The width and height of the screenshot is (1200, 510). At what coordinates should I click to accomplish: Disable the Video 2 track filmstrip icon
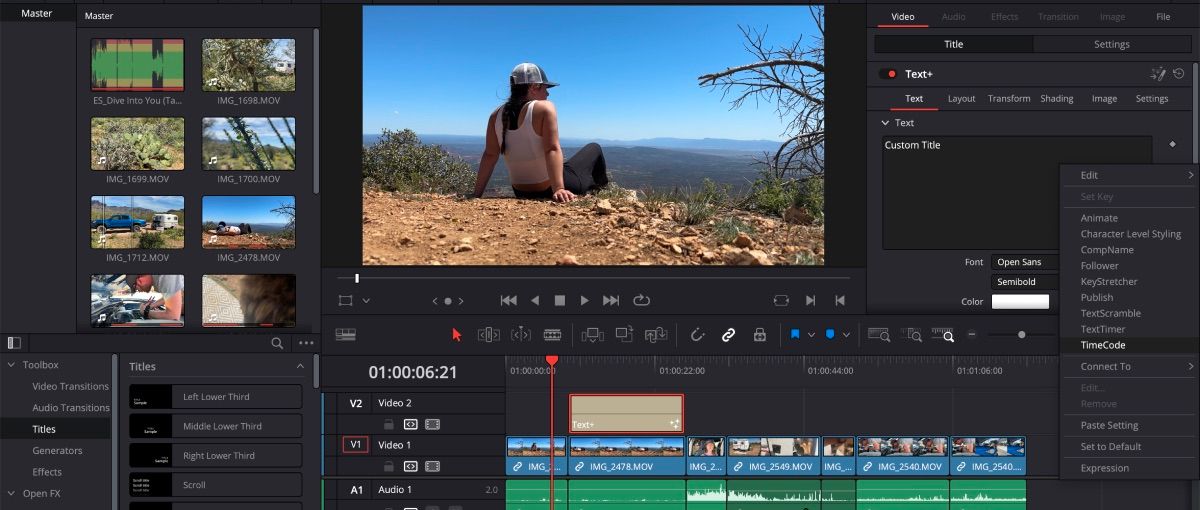click(x=433, y=424)
